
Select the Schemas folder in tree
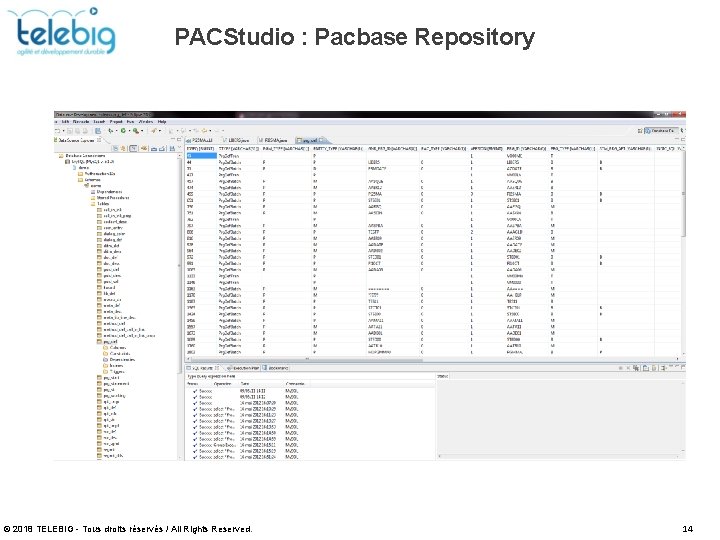point(89,180)
